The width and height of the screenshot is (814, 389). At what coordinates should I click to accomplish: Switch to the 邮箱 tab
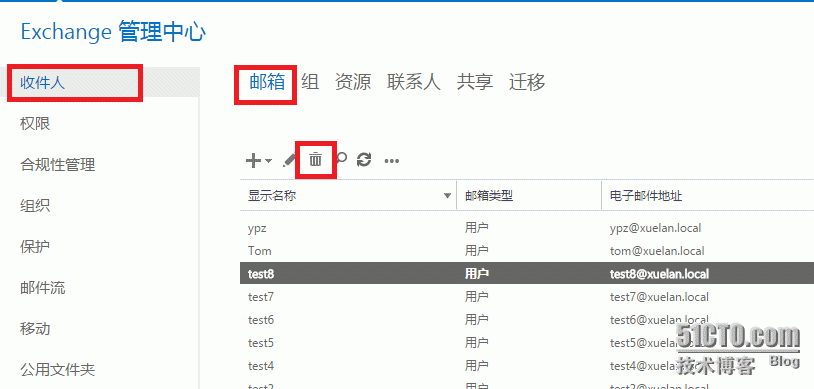point(267,82)
